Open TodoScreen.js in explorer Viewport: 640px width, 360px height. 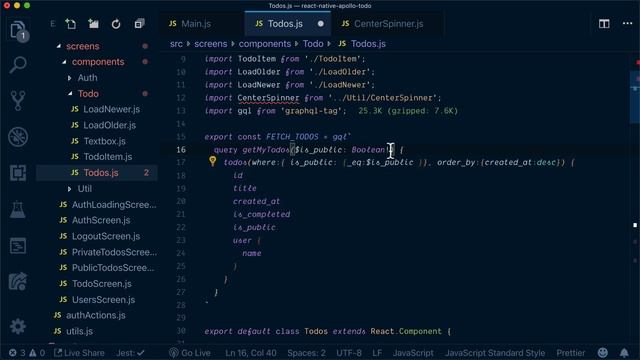102,284
